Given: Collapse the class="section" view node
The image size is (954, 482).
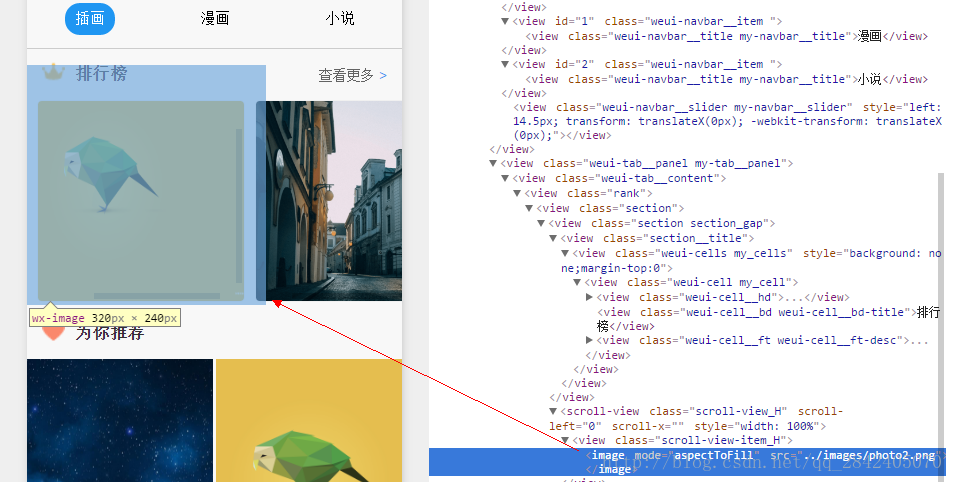Looking at the screenshot, I should pos(529,208).
